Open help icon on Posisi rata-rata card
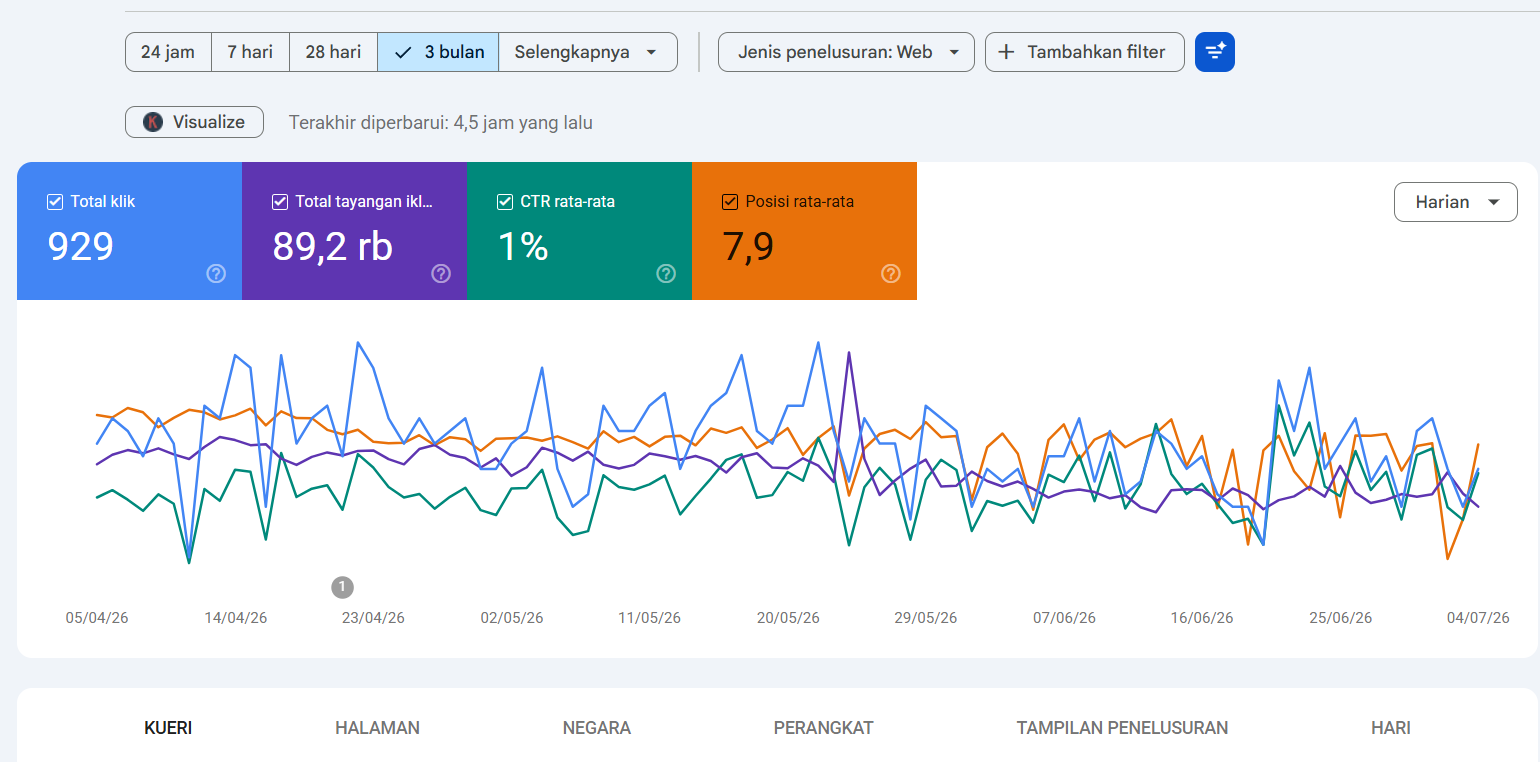This screenshot has height=762, width=1540. pos(891,274)
